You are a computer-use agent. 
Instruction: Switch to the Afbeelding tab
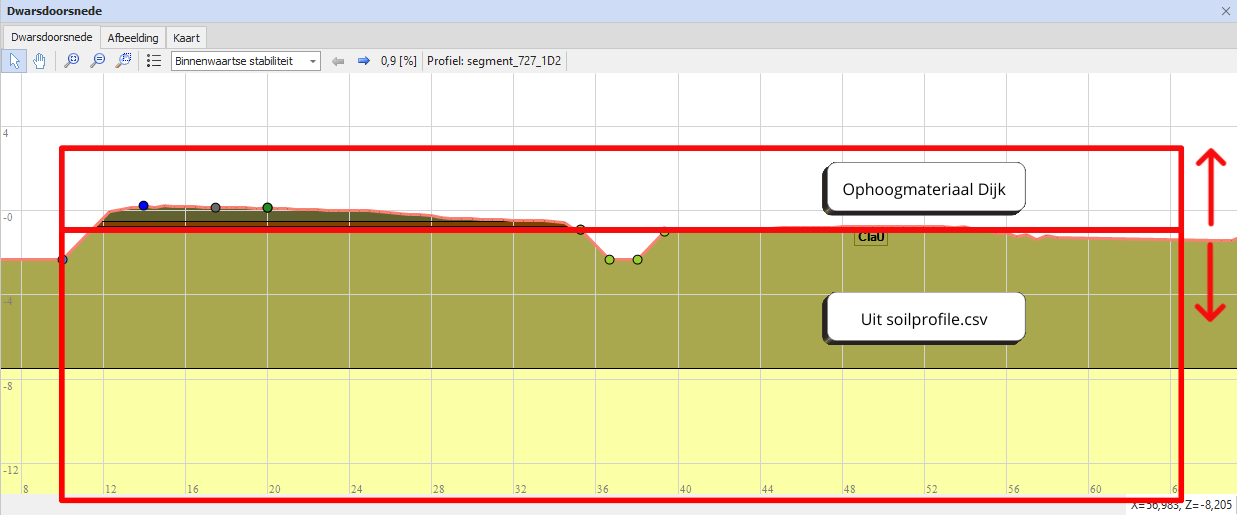pyautogui.click(x=133, y=37)
